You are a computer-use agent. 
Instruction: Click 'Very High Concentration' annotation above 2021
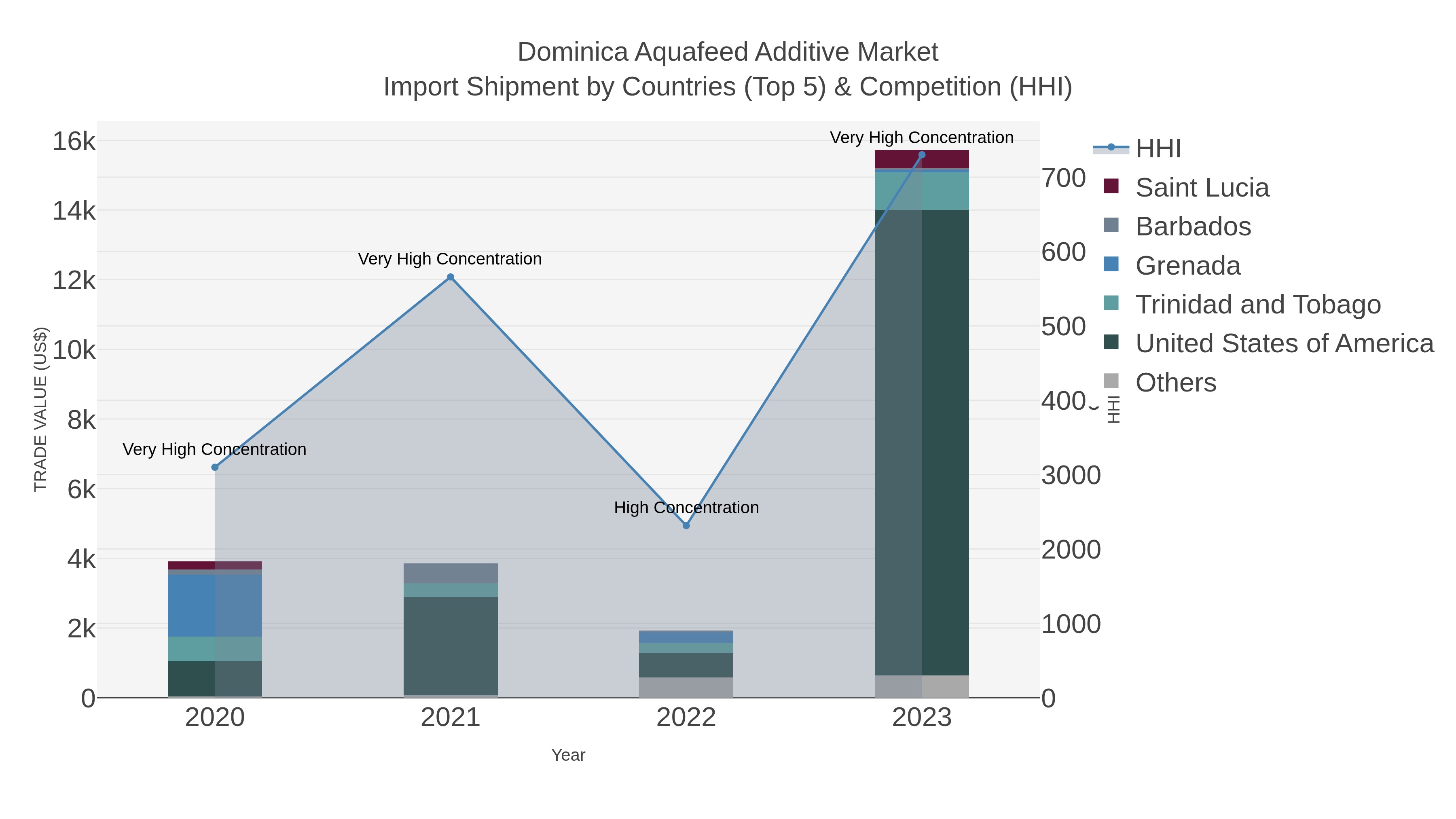coord(450,259)
